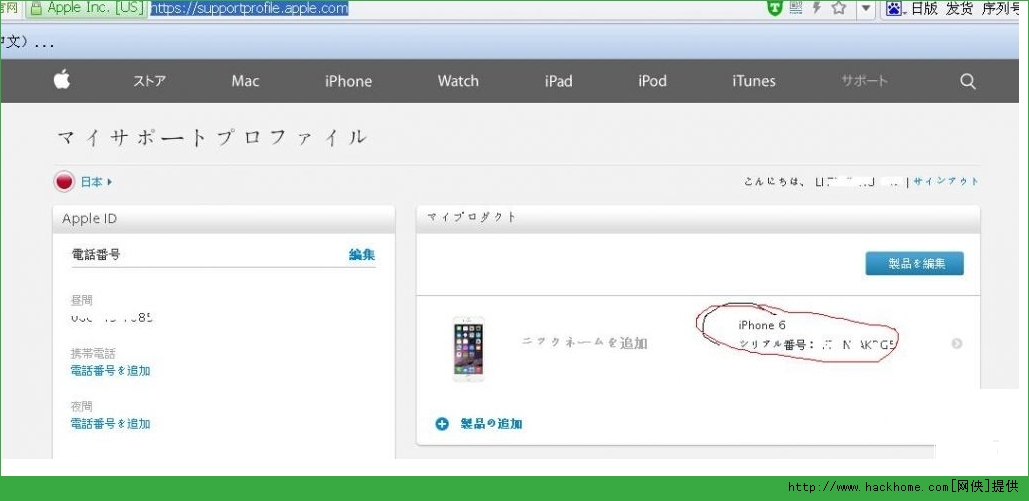Open the Mac navigation tab
1029x501 pixels.
(x=245, y=81)
